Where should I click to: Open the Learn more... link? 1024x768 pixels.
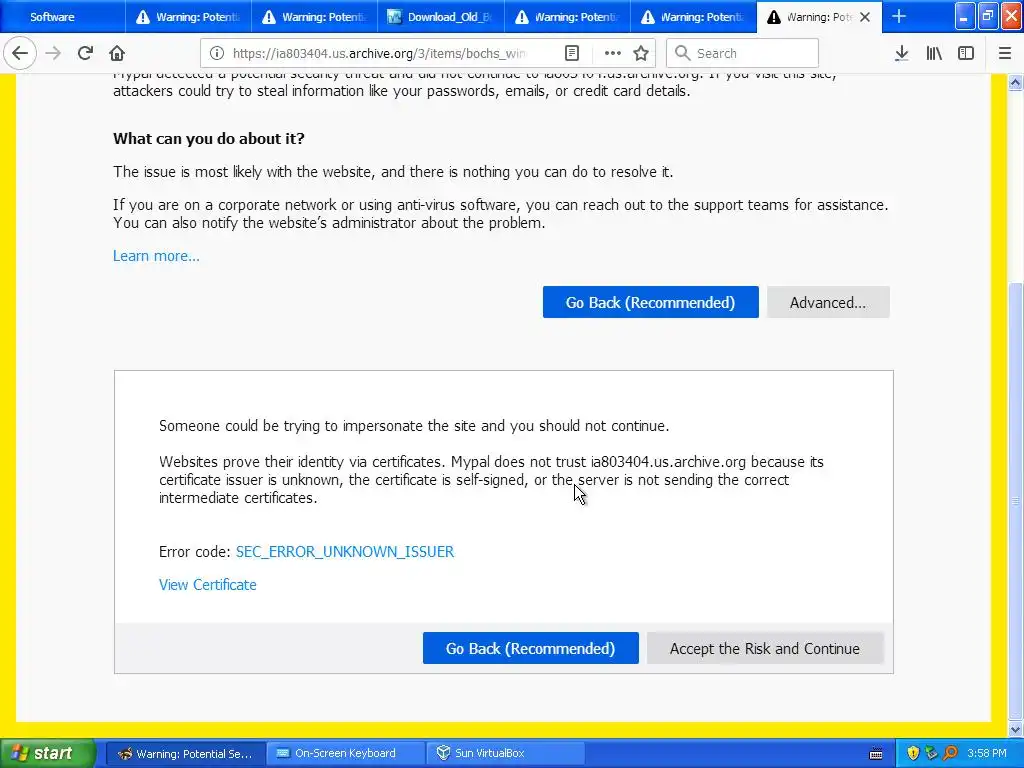[156, 256]
